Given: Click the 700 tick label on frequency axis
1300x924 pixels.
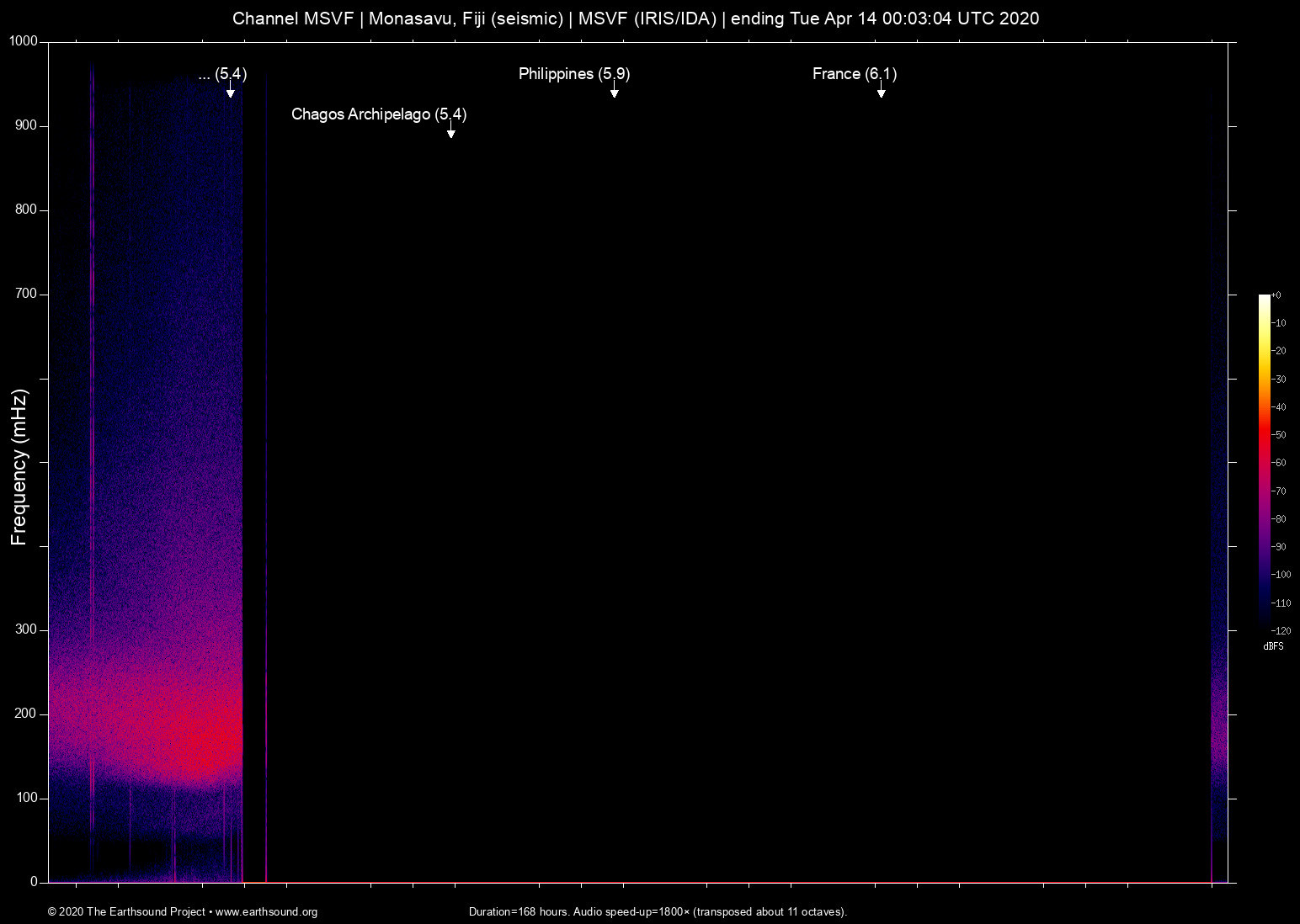Looking at the screenshot, I should coord(26,294).
